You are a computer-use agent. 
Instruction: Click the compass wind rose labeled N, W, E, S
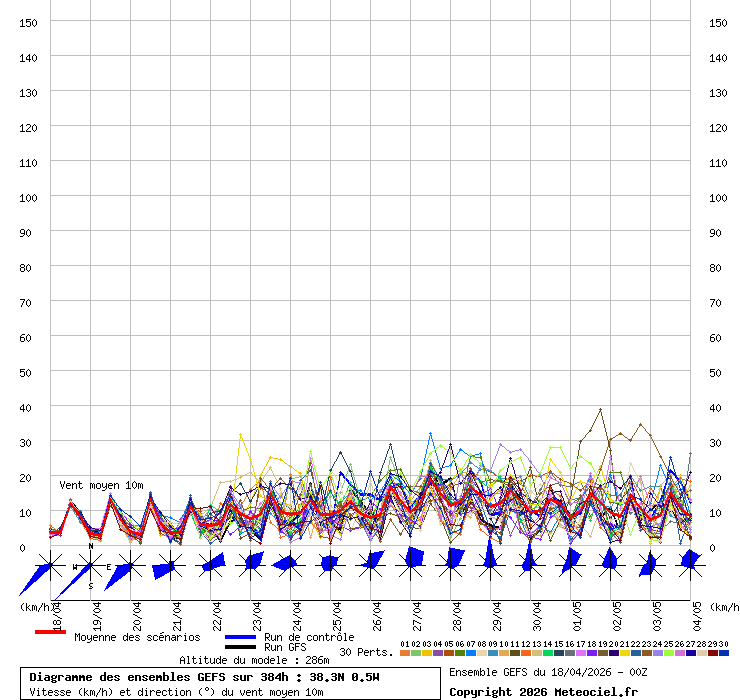click(x=91, y=567)
